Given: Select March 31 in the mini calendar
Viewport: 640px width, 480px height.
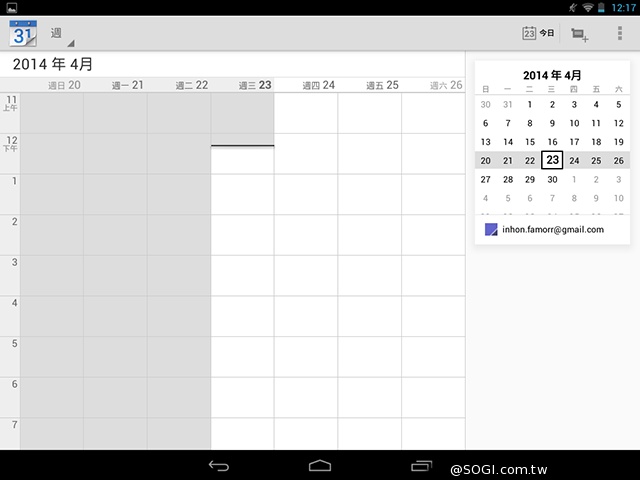Looking at the screenshot, I should coord(508,104).
